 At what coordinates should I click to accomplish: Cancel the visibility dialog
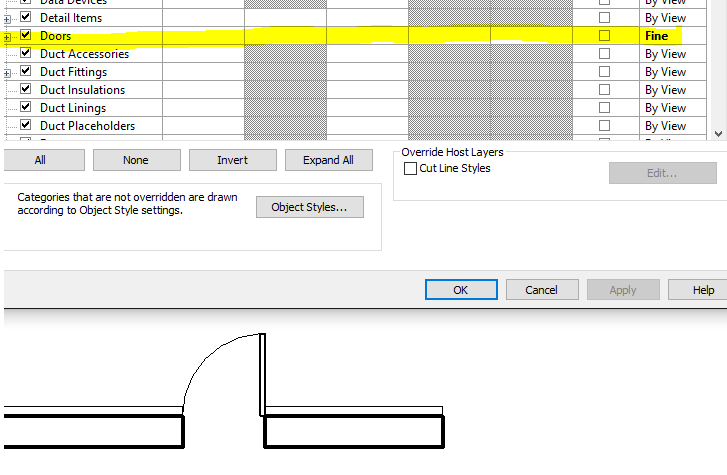(541, 290)
